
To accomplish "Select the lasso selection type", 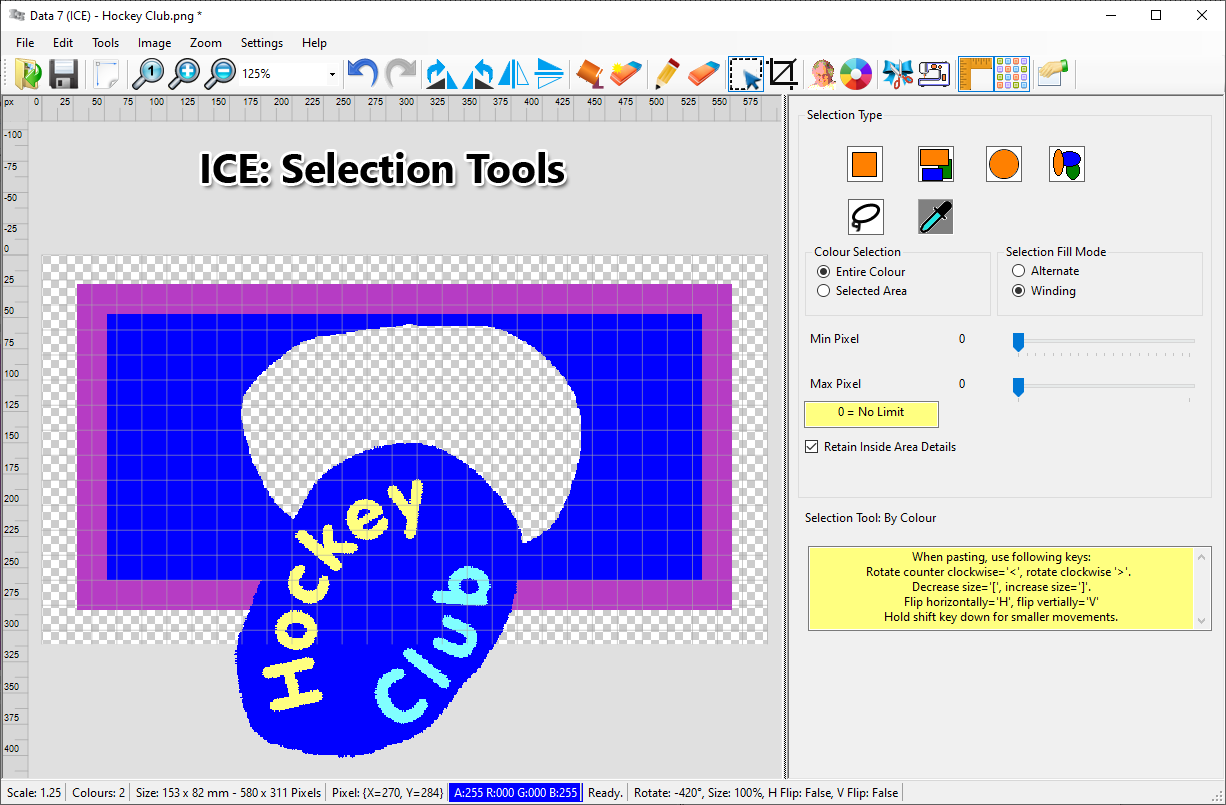I will pyautogui.click(x=865, y=216).
